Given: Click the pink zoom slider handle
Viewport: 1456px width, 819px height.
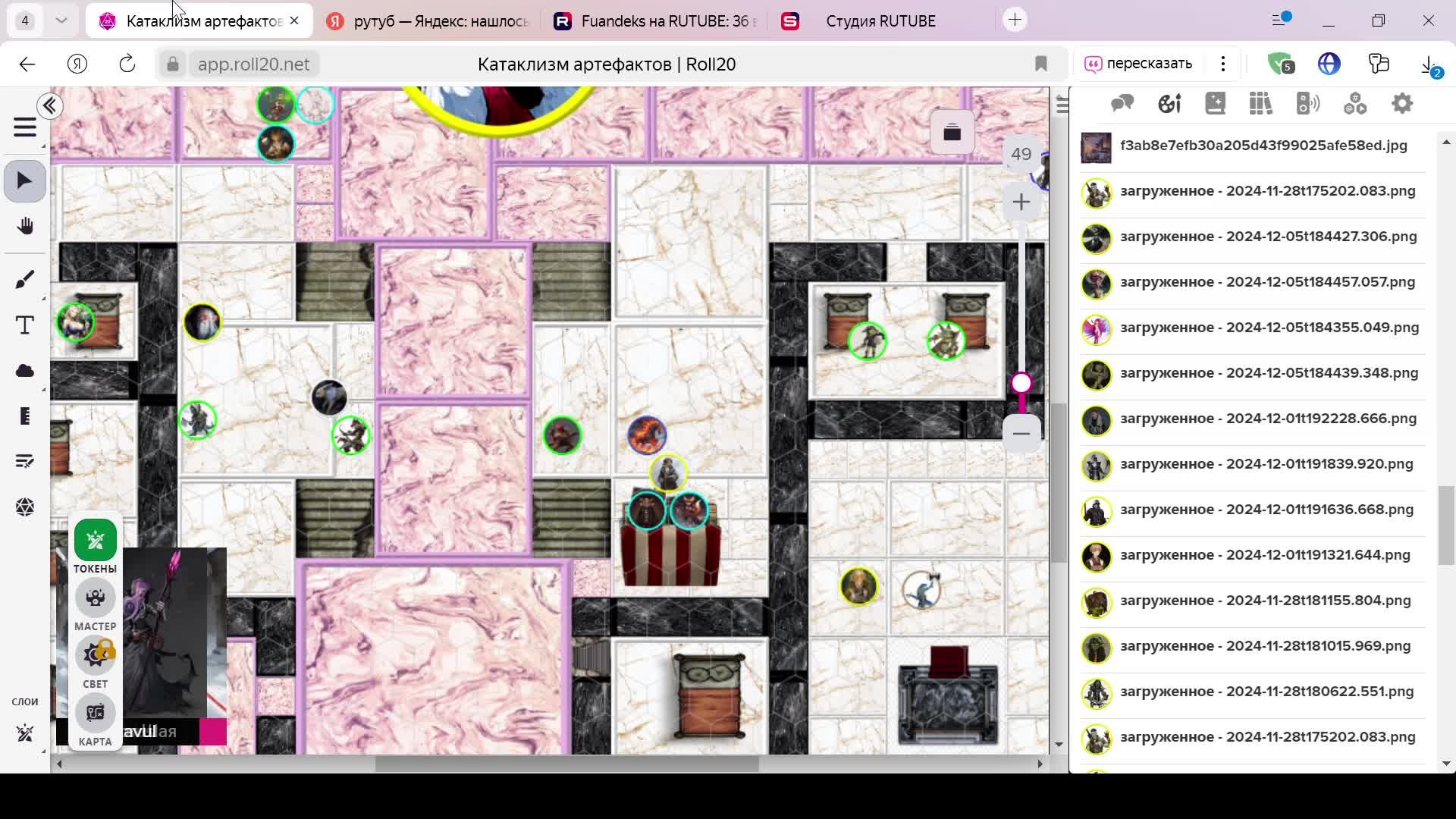Looking at the screenshot, I should 1021,383.
